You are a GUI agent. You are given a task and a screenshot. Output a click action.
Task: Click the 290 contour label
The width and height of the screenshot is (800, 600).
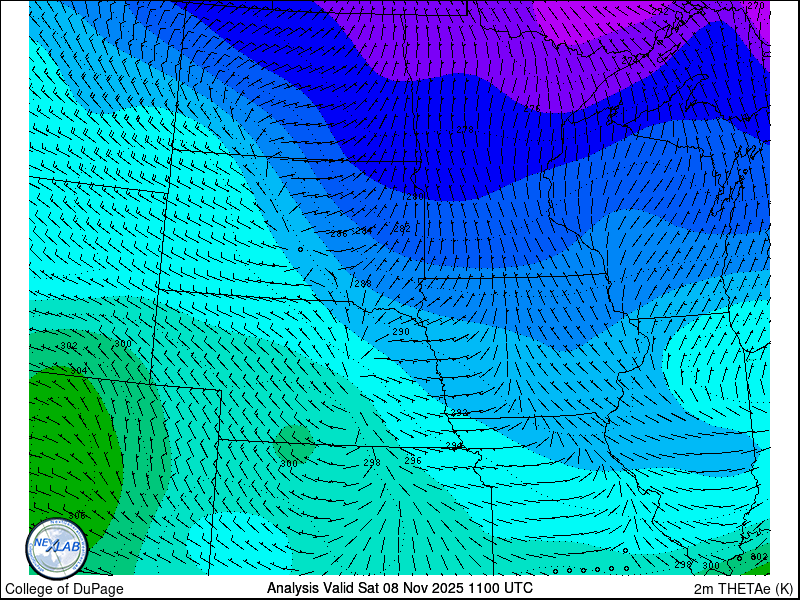[401, 332]
